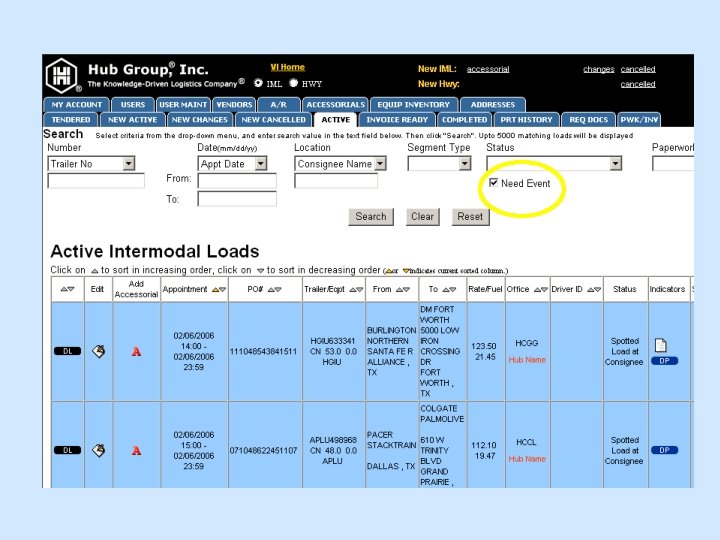The width and height of the screenshot is (720, 540).
Task: Sort Office column ascending
Action: point(537,290)
